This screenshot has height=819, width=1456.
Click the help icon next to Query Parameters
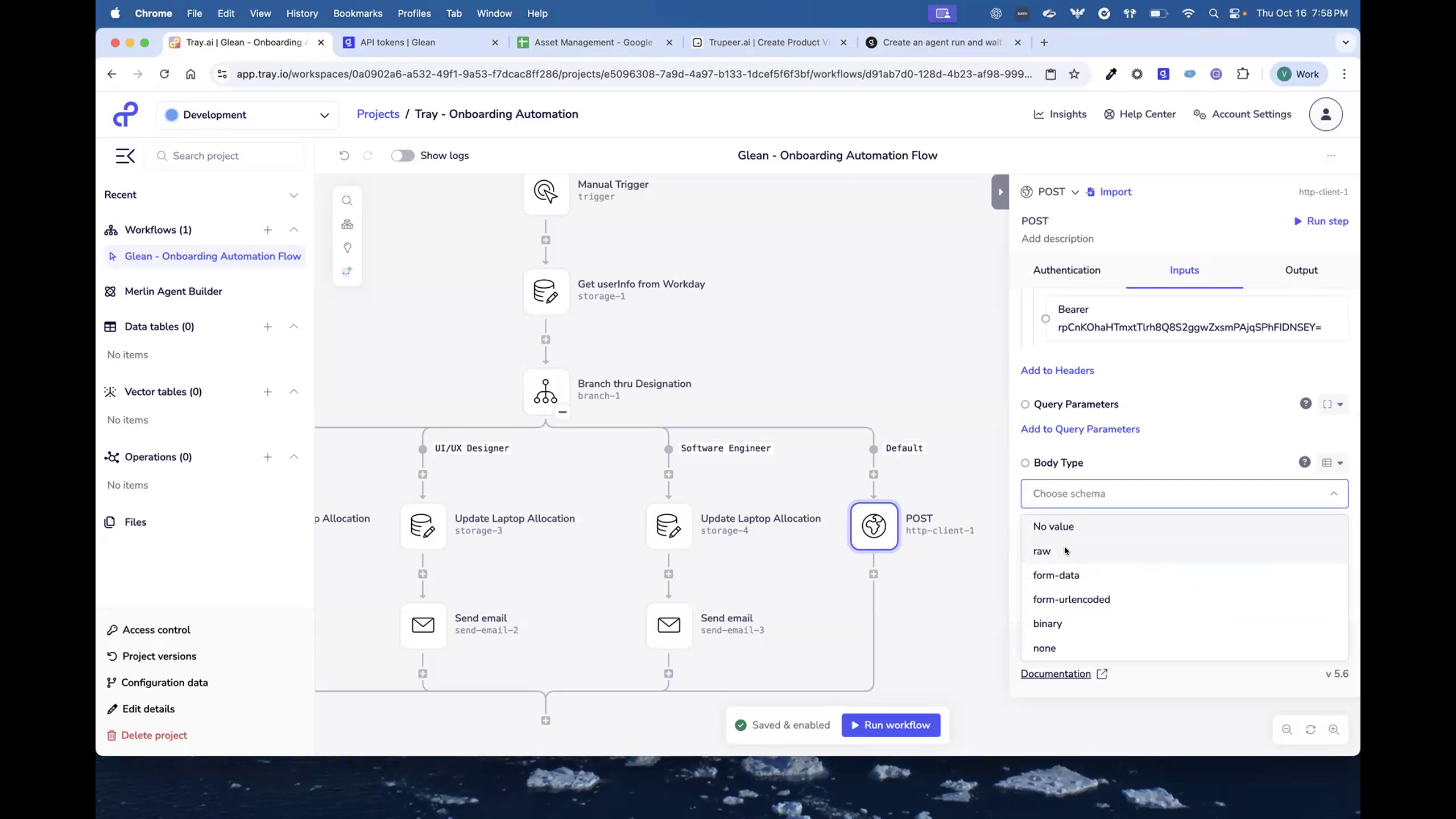coord(1305,404)
